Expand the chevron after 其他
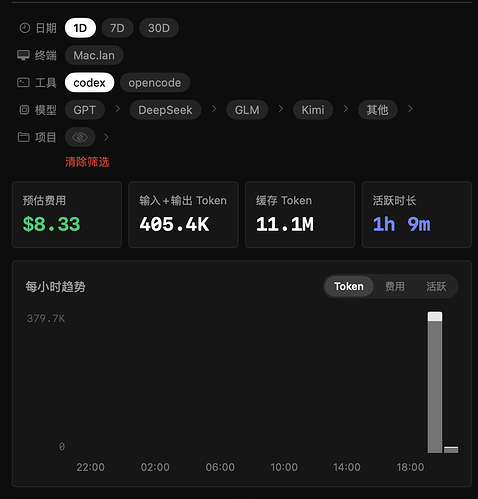478x499 pixels. [410, 109]
